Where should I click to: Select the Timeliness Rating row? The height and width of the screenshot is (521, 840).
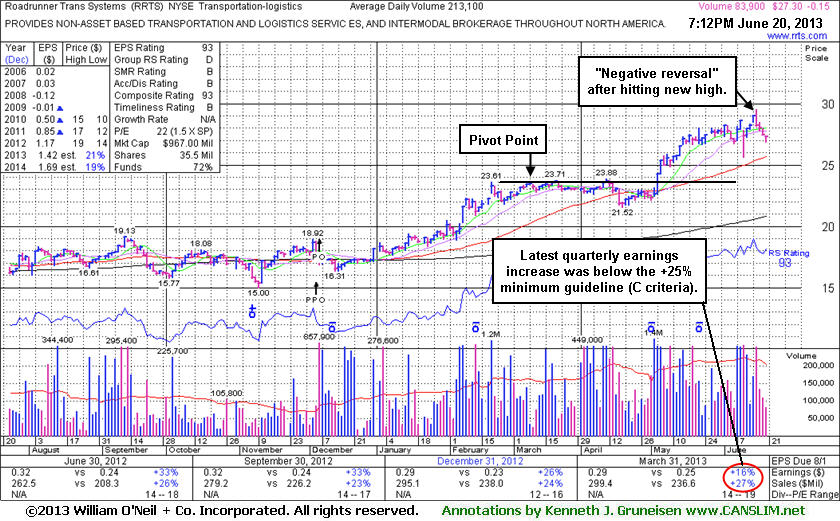[x=163, y=107]
